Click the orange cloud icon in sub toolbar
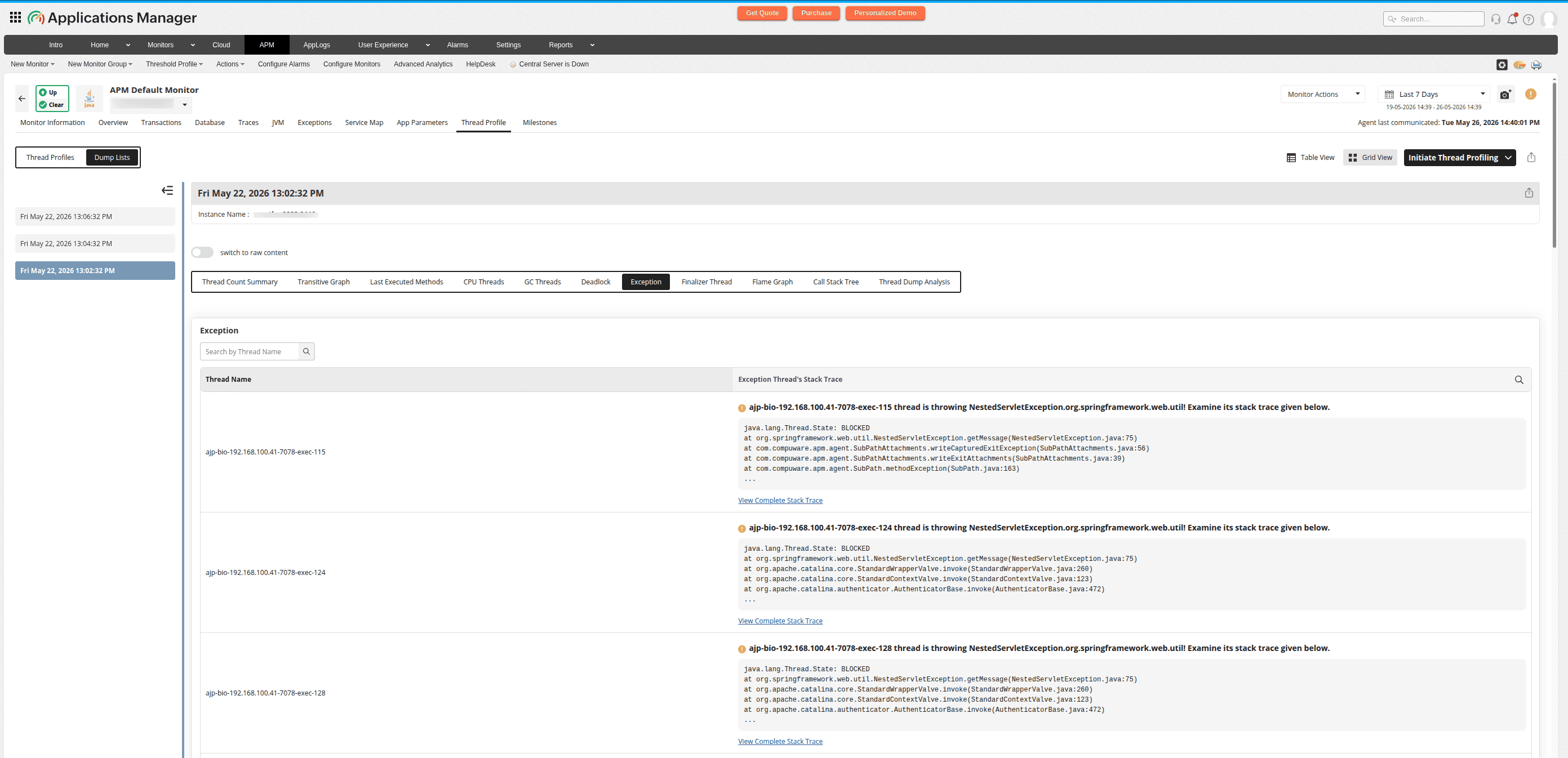The image size is (1568, 758). click(1520, 65)
